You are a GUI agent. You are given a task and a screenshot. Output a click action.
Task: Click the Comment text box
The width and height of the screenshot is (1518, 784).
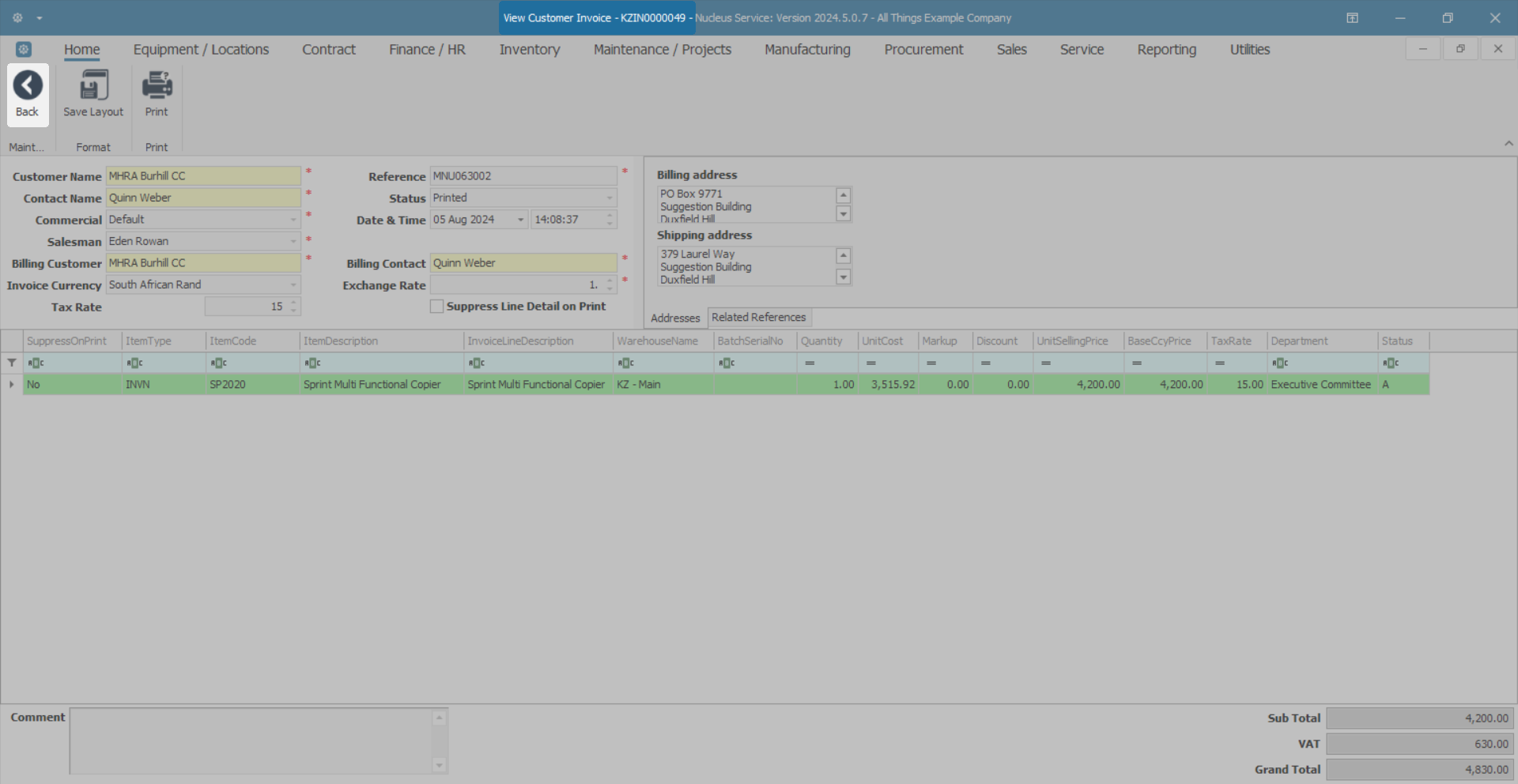(251, 741)
